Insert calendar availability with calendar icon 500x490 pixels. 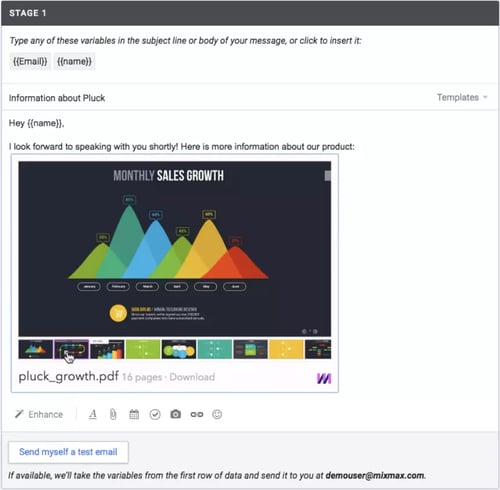(134, 414)
